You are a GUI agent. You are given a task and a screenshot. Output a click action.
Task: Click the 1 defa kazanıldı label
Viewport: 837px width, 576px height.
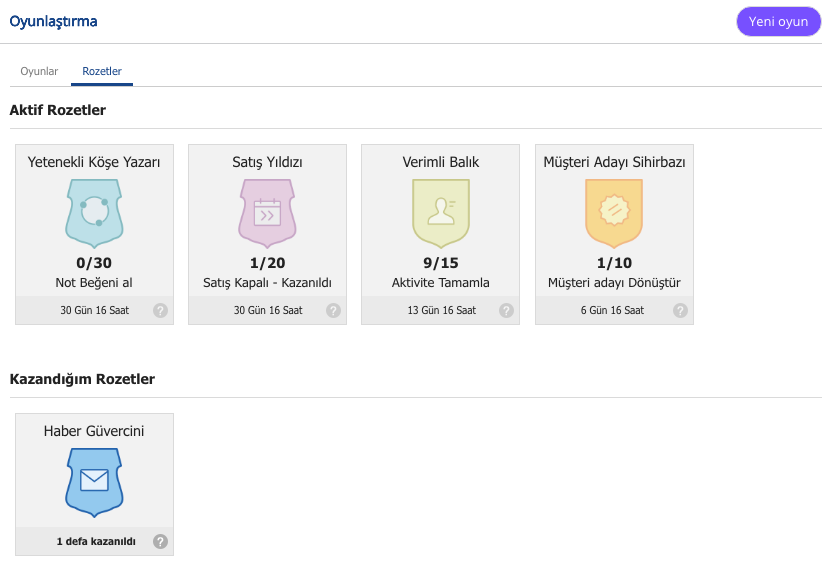[96, 541]
